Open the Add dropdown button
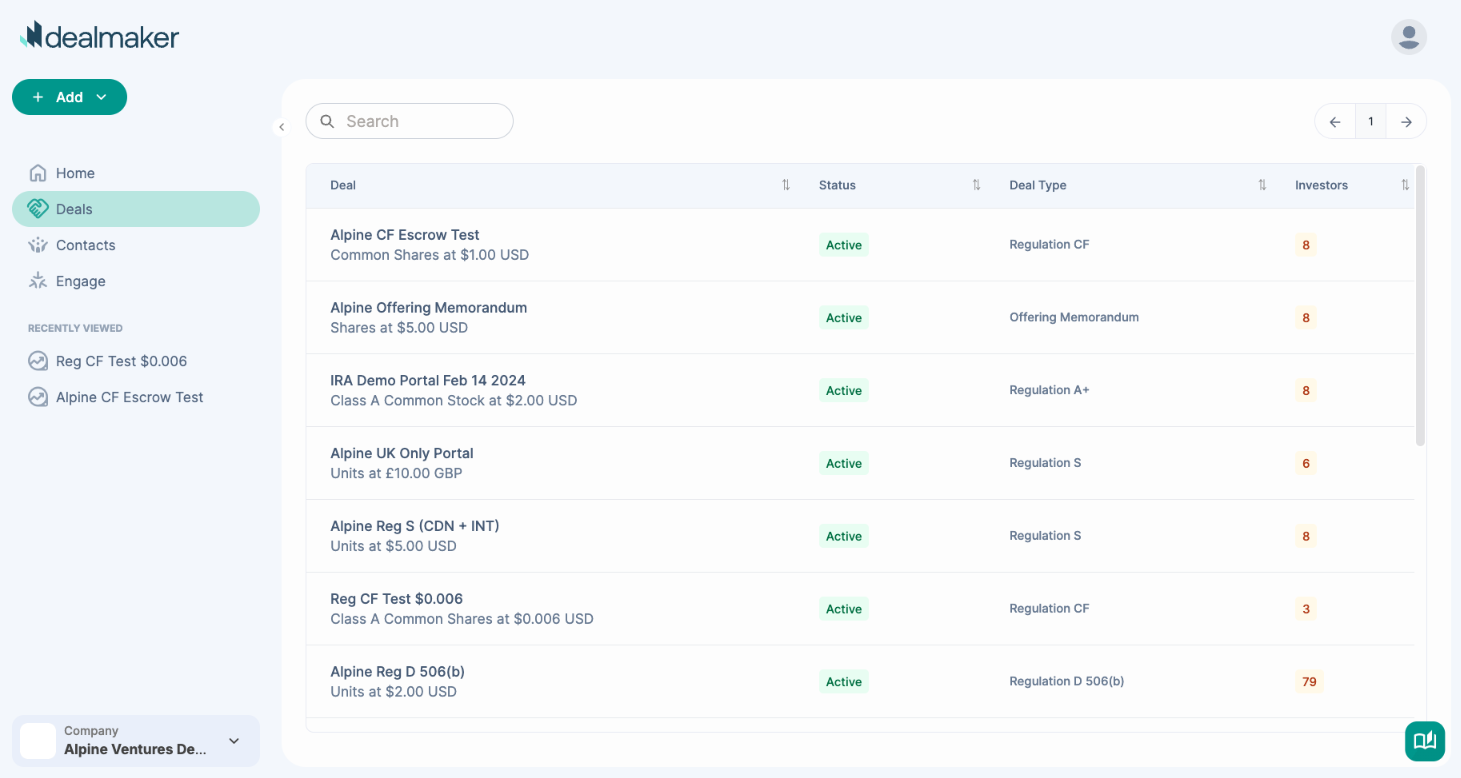The height and width of the screenshot is (778, 1461). coord(69,97)
